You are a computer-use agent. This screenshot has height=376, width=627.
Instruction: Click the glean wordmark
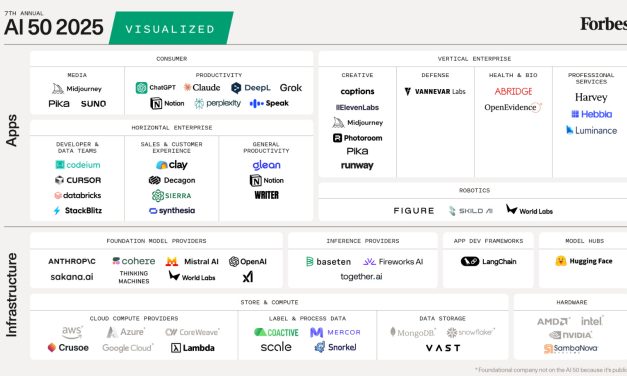tap(266, 165)
